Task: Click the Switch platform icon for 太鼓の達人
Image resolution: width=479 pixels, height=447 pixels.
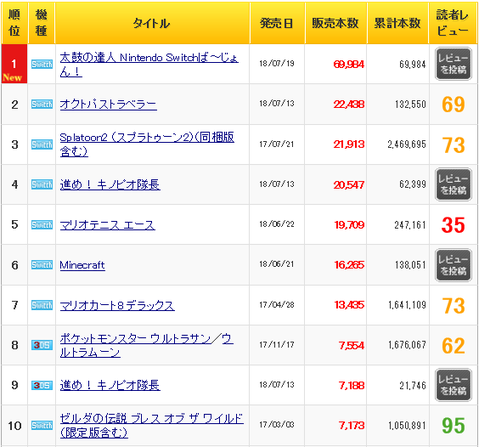Action: 42,64
